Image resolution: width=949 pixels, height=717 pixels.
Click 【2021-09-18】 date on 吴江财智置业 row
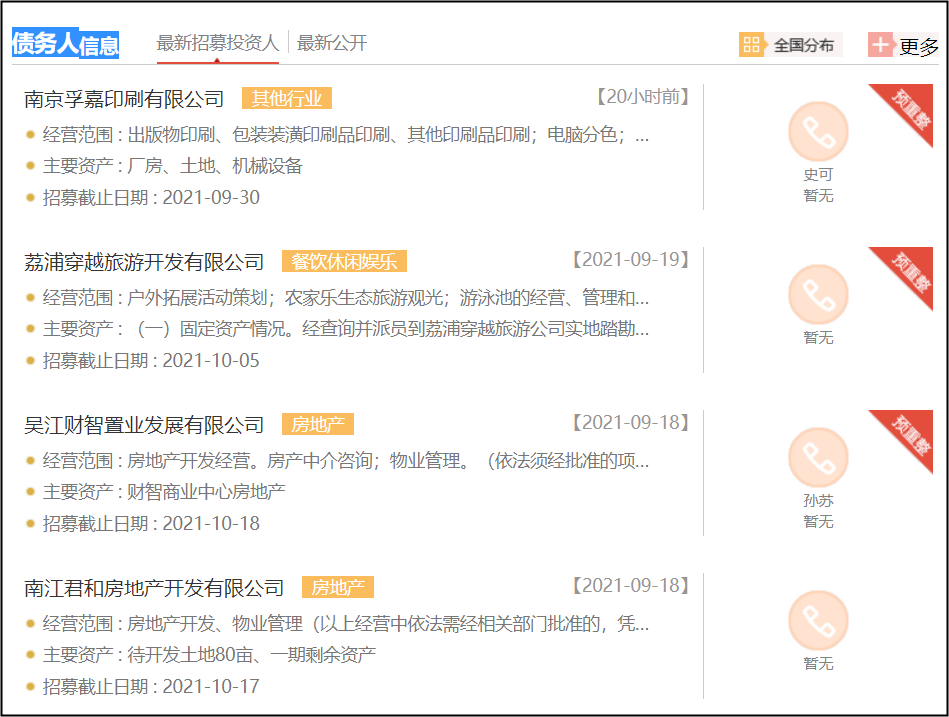point(631,423)
